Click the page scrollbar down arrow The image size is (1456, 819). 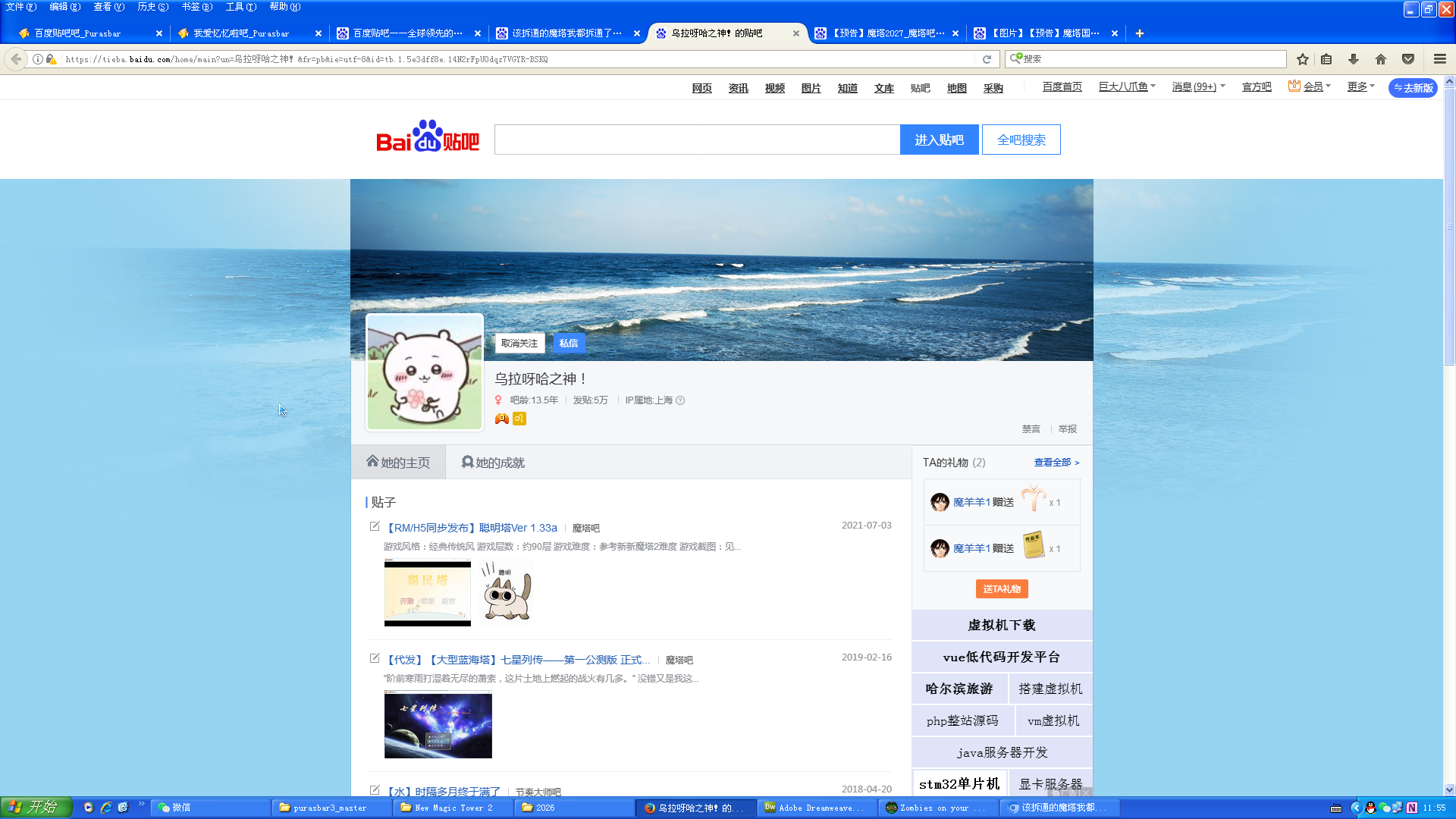pos(1449,789)
